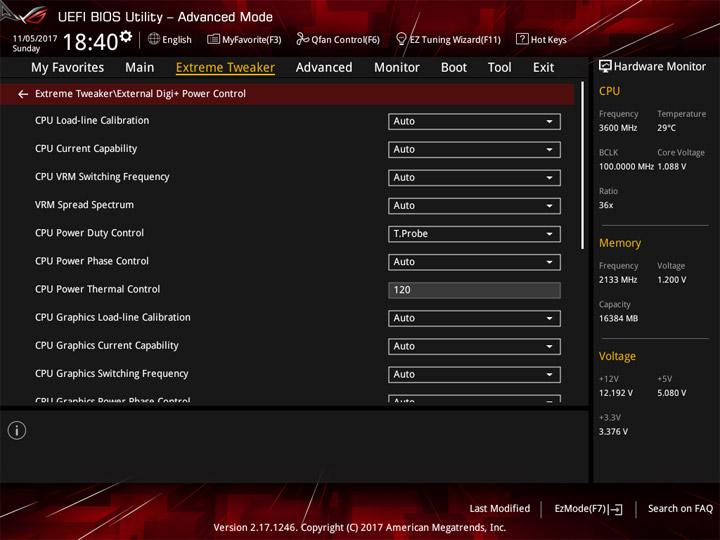Expand CPU Graphics Current Capability dropdown
720x540 pixels.
[474, 346]
